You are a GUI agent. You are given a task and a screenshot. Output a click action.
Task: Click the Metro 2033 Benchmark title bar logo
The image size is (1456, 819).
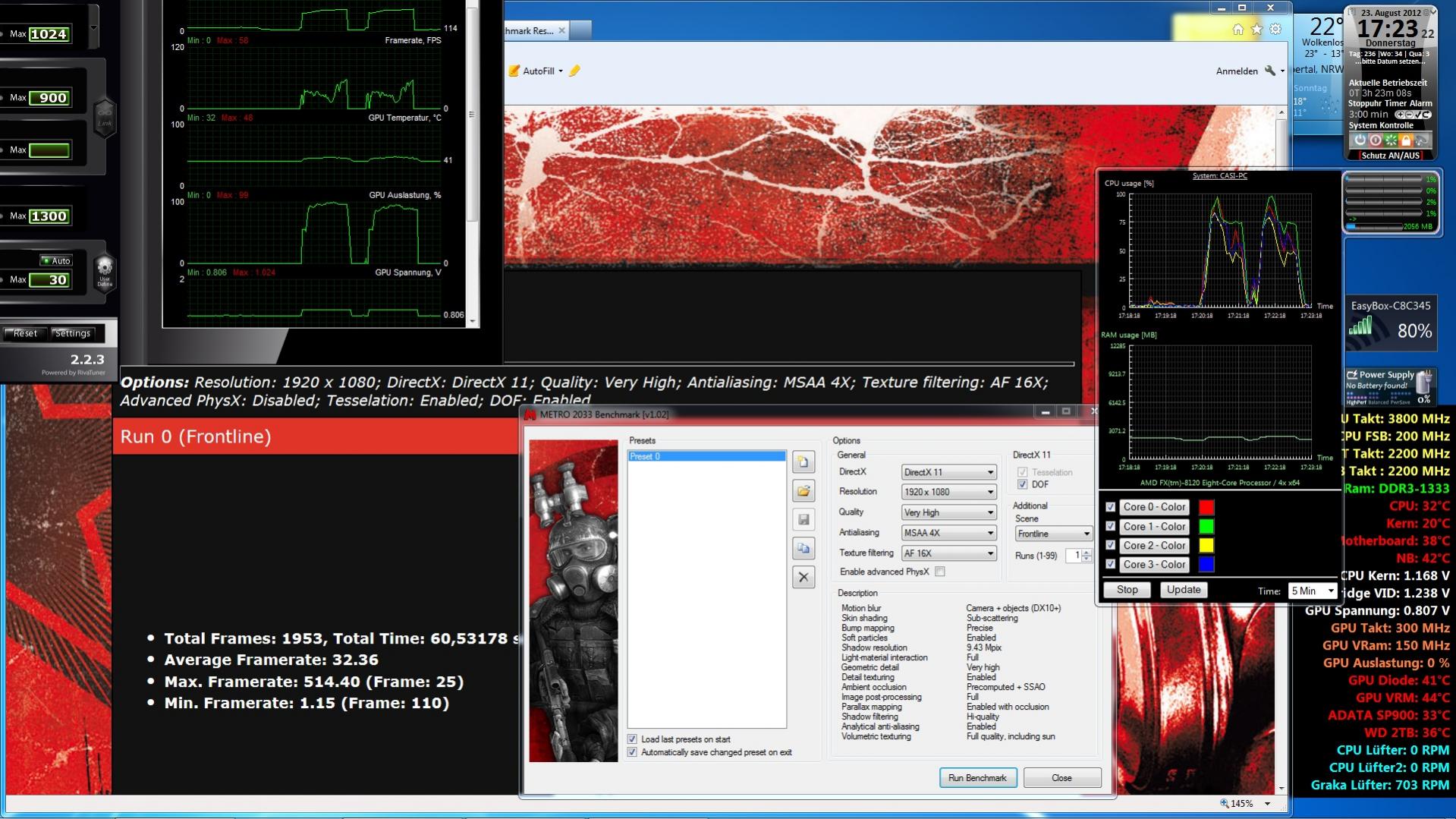530,414
